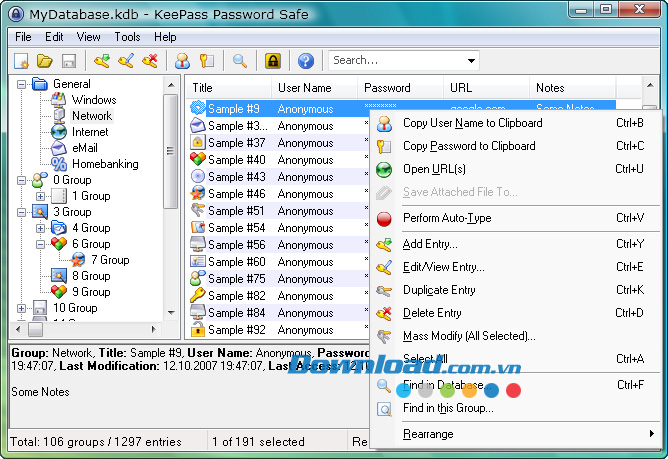Click the Password column header

400,88
